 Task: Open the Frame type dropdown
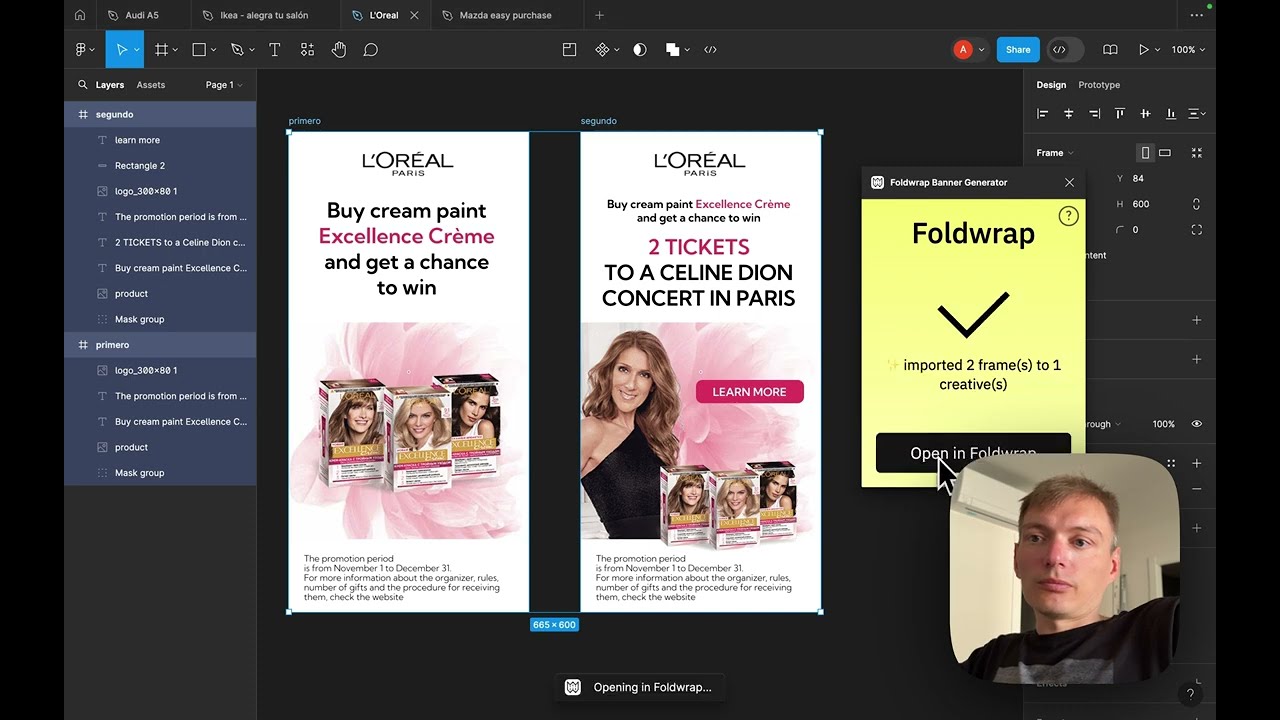pos(1055,153)
